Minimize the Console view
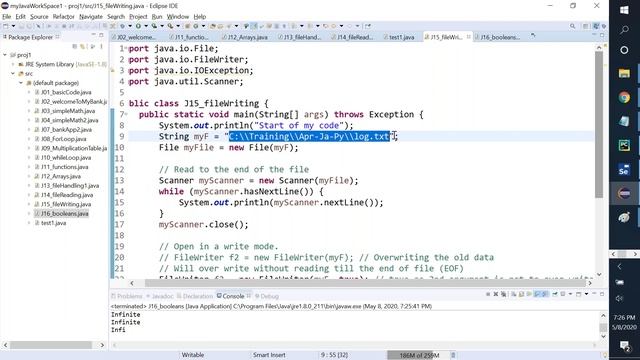Image resolution: width=640 pixels, height=360 pixels. [594, 293]
